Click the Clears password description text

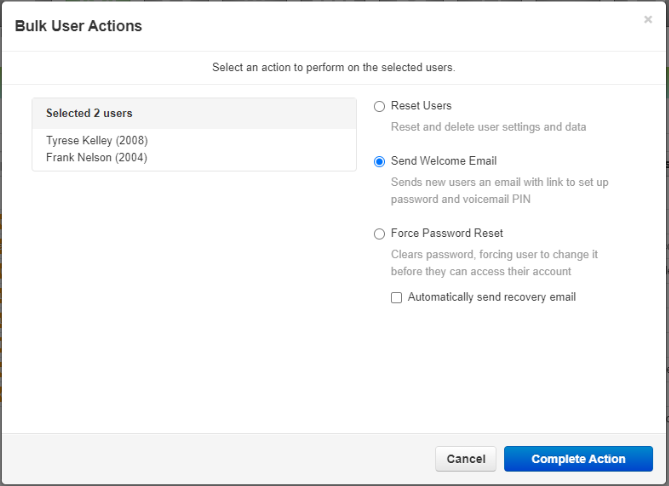494,254
